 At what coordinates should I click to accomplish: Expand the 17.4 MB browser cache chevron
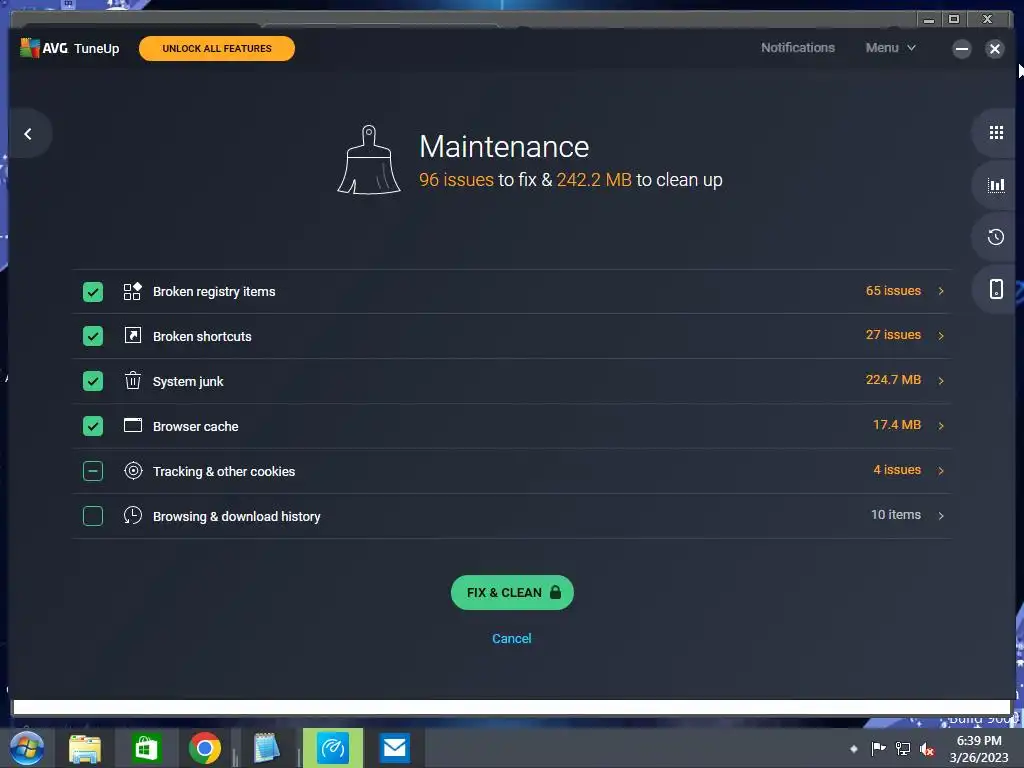coord(941,426)
